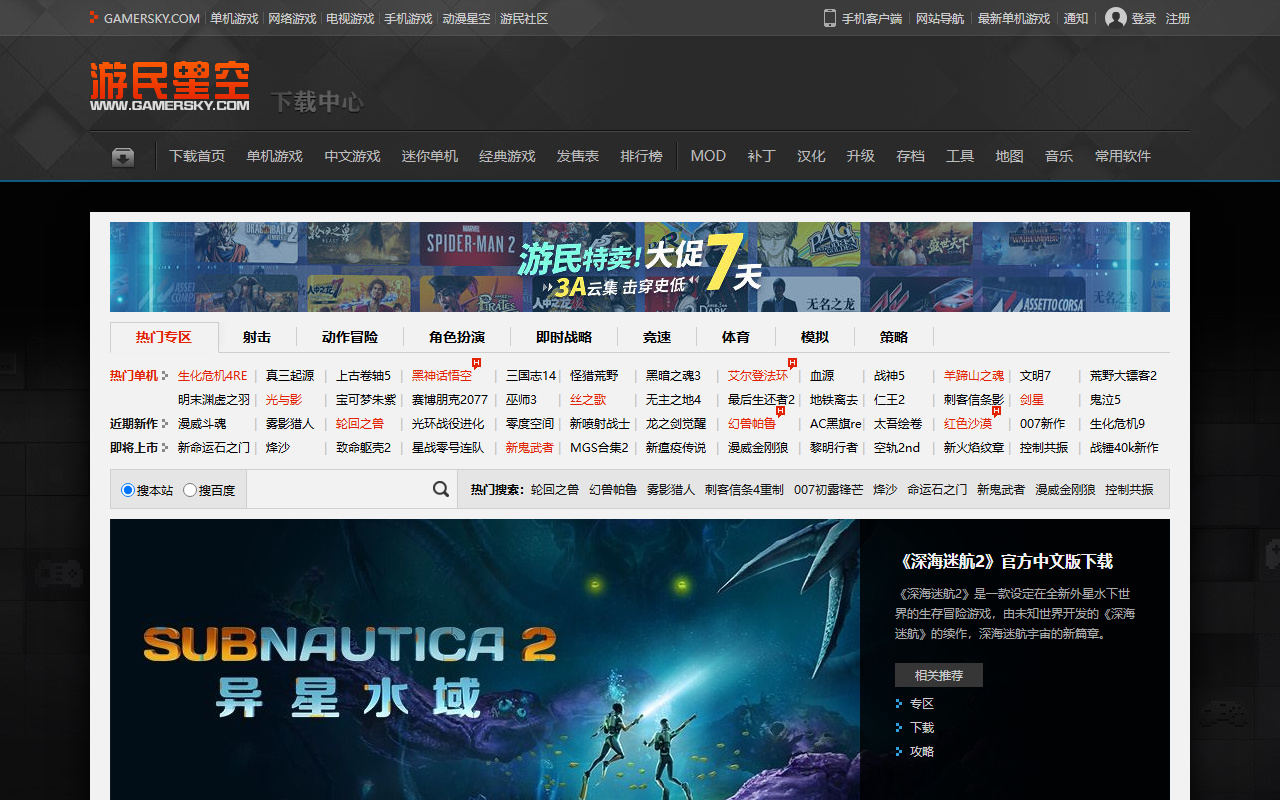Select the 体育 tab
The width and height of the screenshot is (1280, 800).
[736, 337]
